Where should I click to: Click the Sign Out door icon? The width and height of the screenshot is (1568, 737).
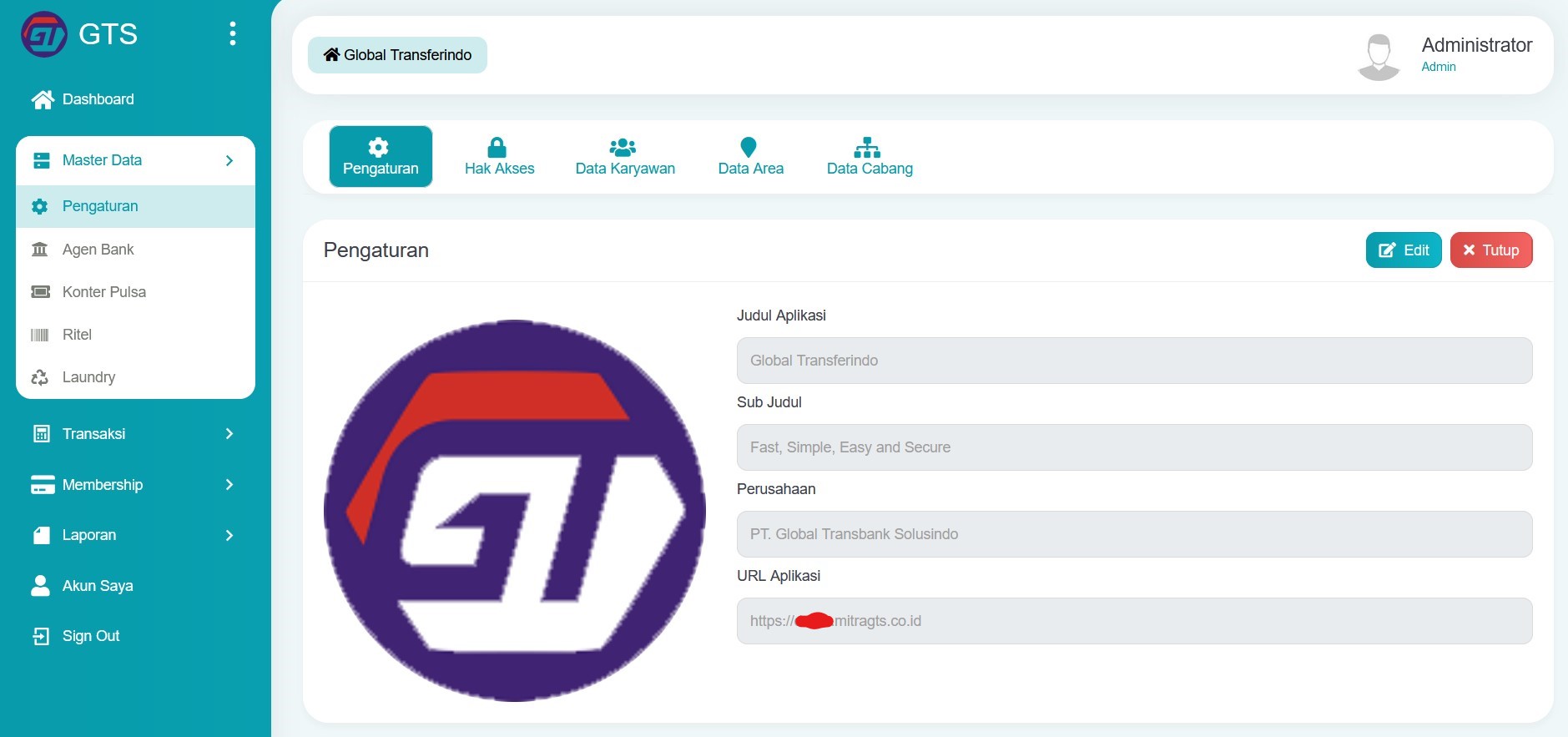pos(41,636)
